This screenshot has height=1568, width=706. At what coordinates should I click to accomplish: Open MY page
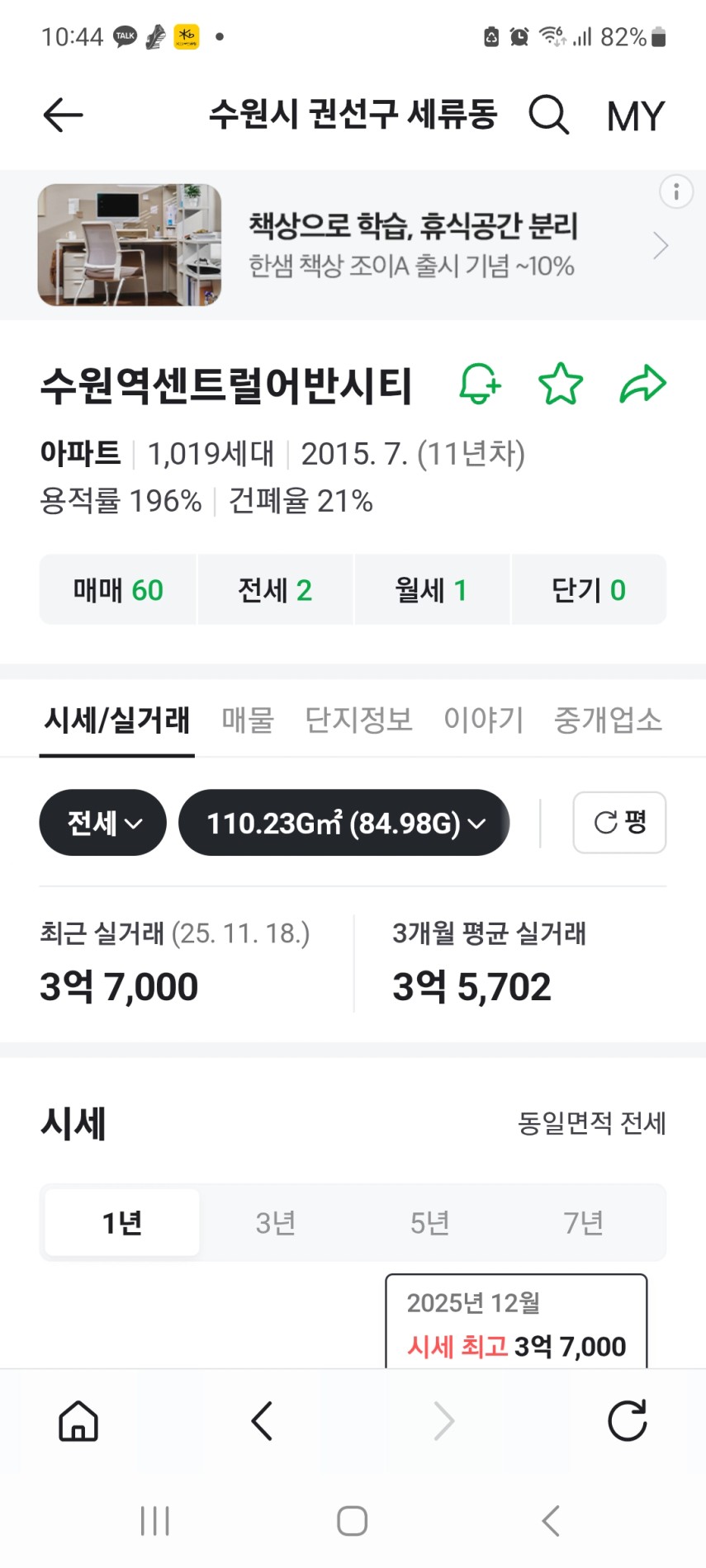point(635,116)
